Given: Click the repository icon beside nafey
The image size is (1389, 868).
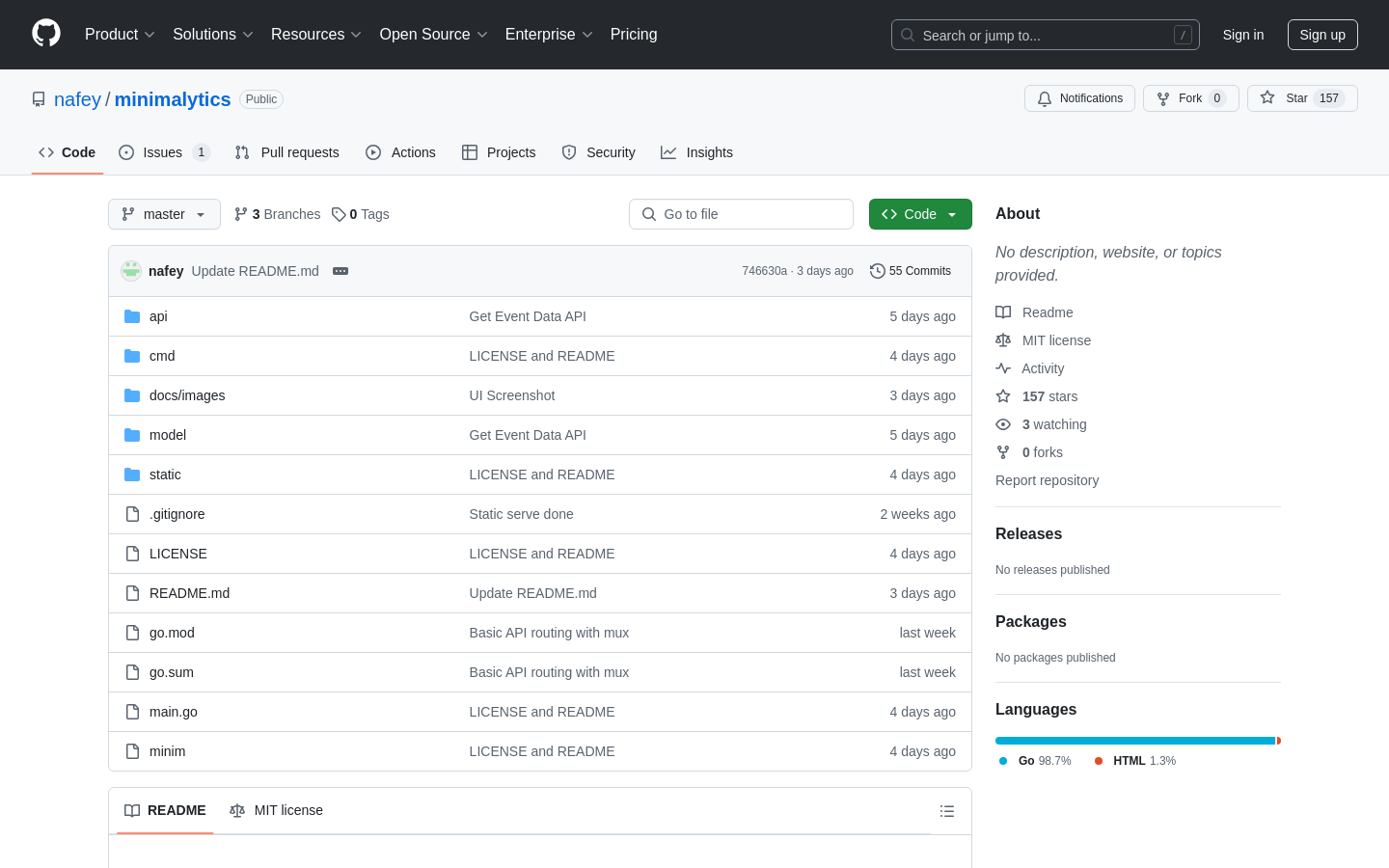Looking at the screenshot, I should [x=39, y=99].
